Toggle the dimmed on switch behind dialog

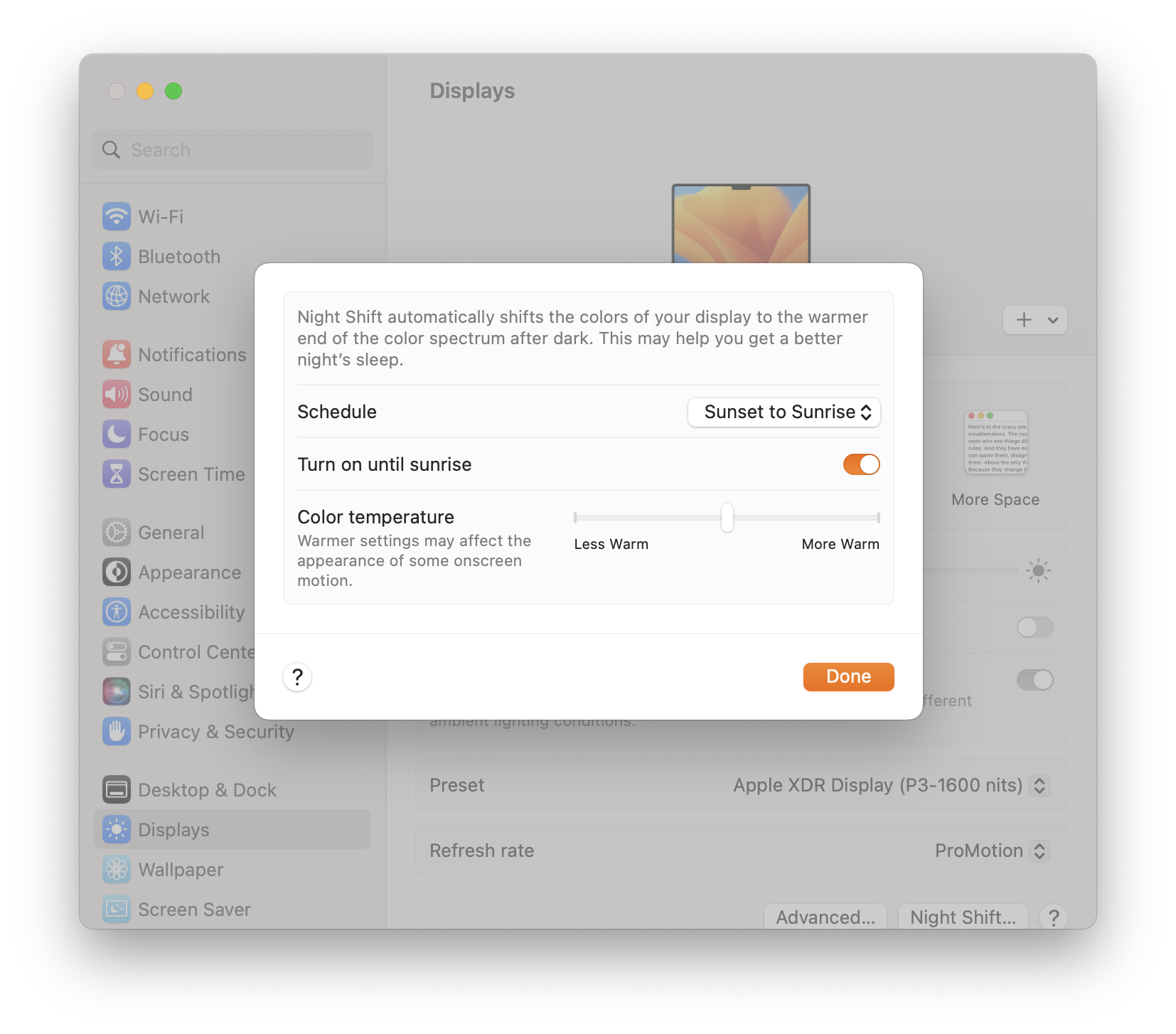[x=1035, y=680]
